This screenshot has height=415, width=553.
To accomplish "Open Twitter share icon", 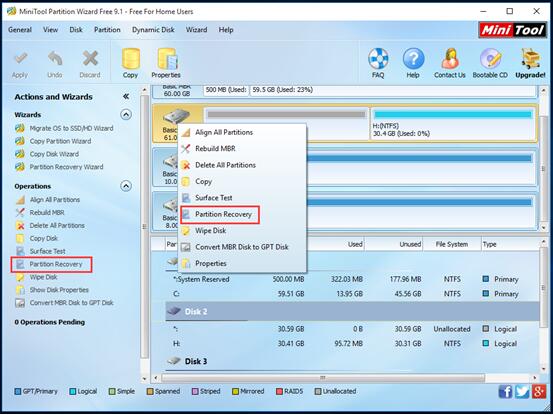I will (522, 392).
